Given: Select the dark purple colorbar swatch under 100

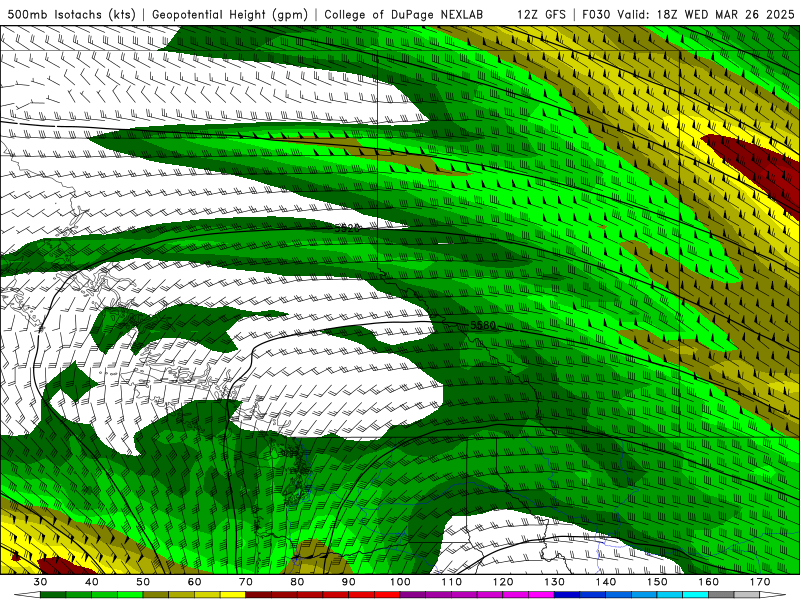Looking at the screenshot, I should (413, 595).
